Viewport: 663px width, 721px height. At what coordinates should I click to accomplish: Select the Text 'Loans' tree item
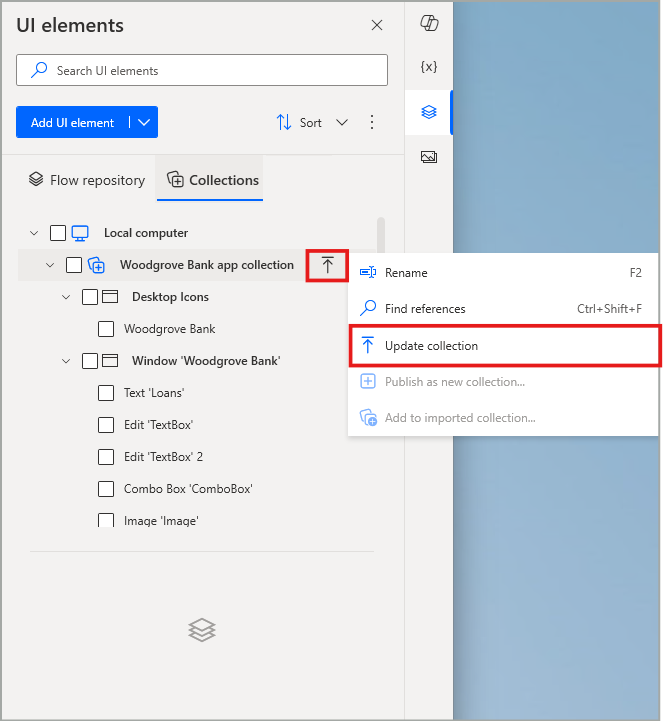click(x=154, y=393)
